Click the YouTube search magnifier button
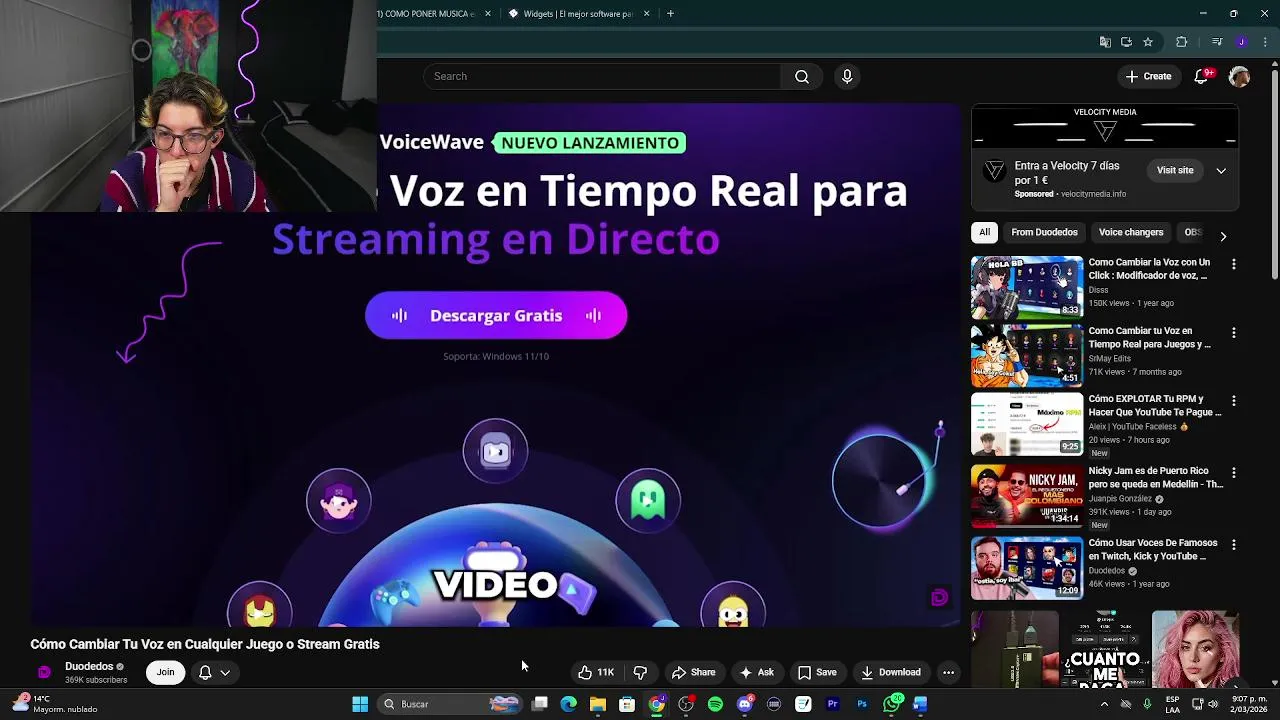The image size is (1280, 720). coord(802,76)
